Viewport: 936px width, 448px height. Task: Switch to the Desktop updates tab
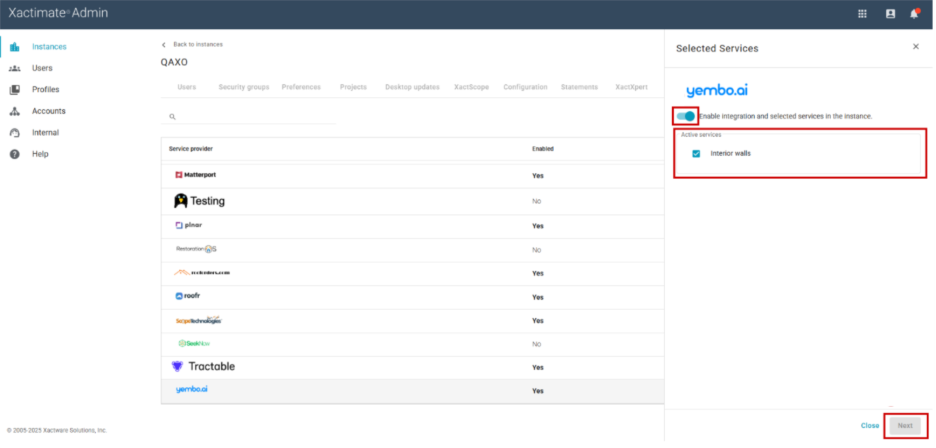click(x=412, y=87)
